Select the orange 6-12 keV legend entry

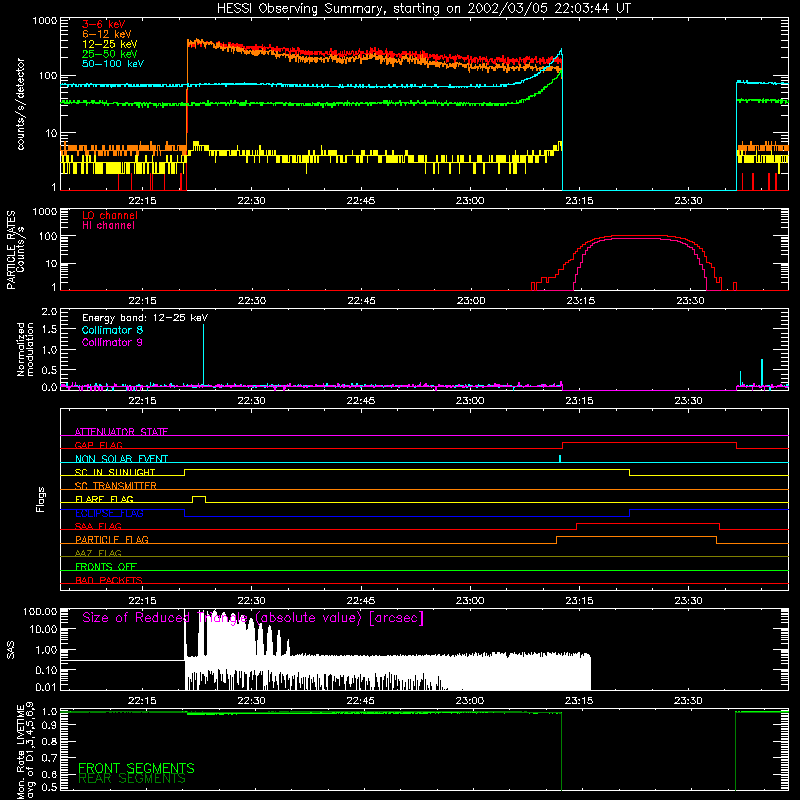point(107,34)
